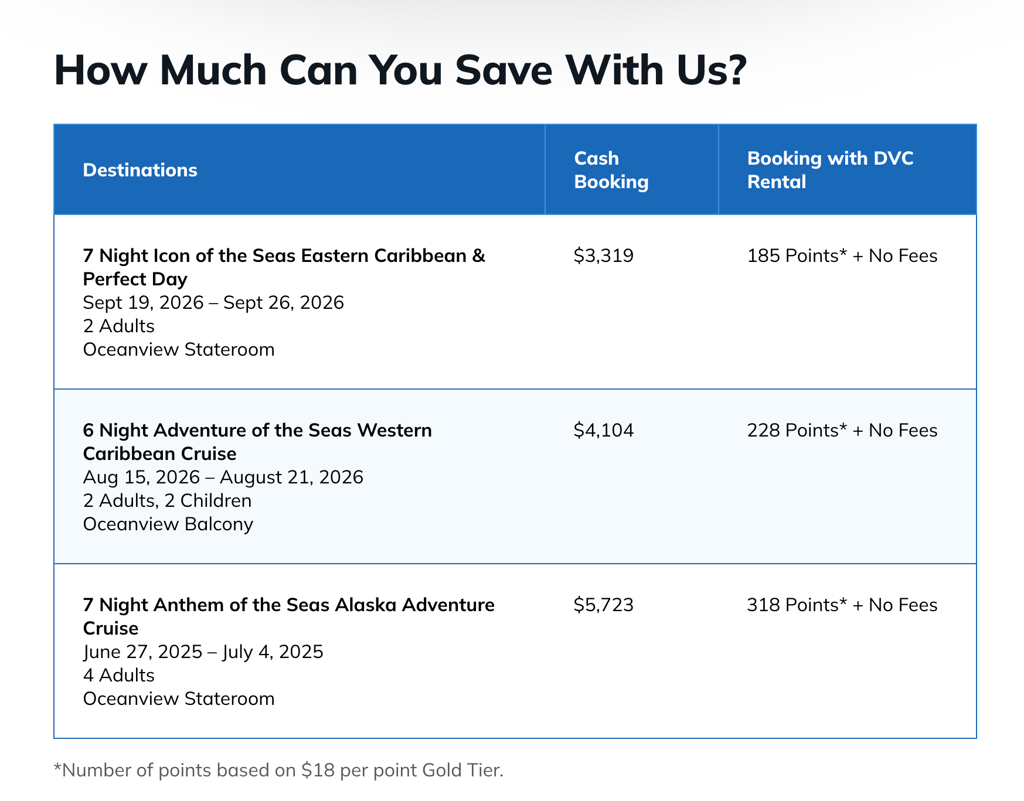The image size is (1024, 801).
Task: Click the June 27, 2025 date range
Action: tap(203, 652)
